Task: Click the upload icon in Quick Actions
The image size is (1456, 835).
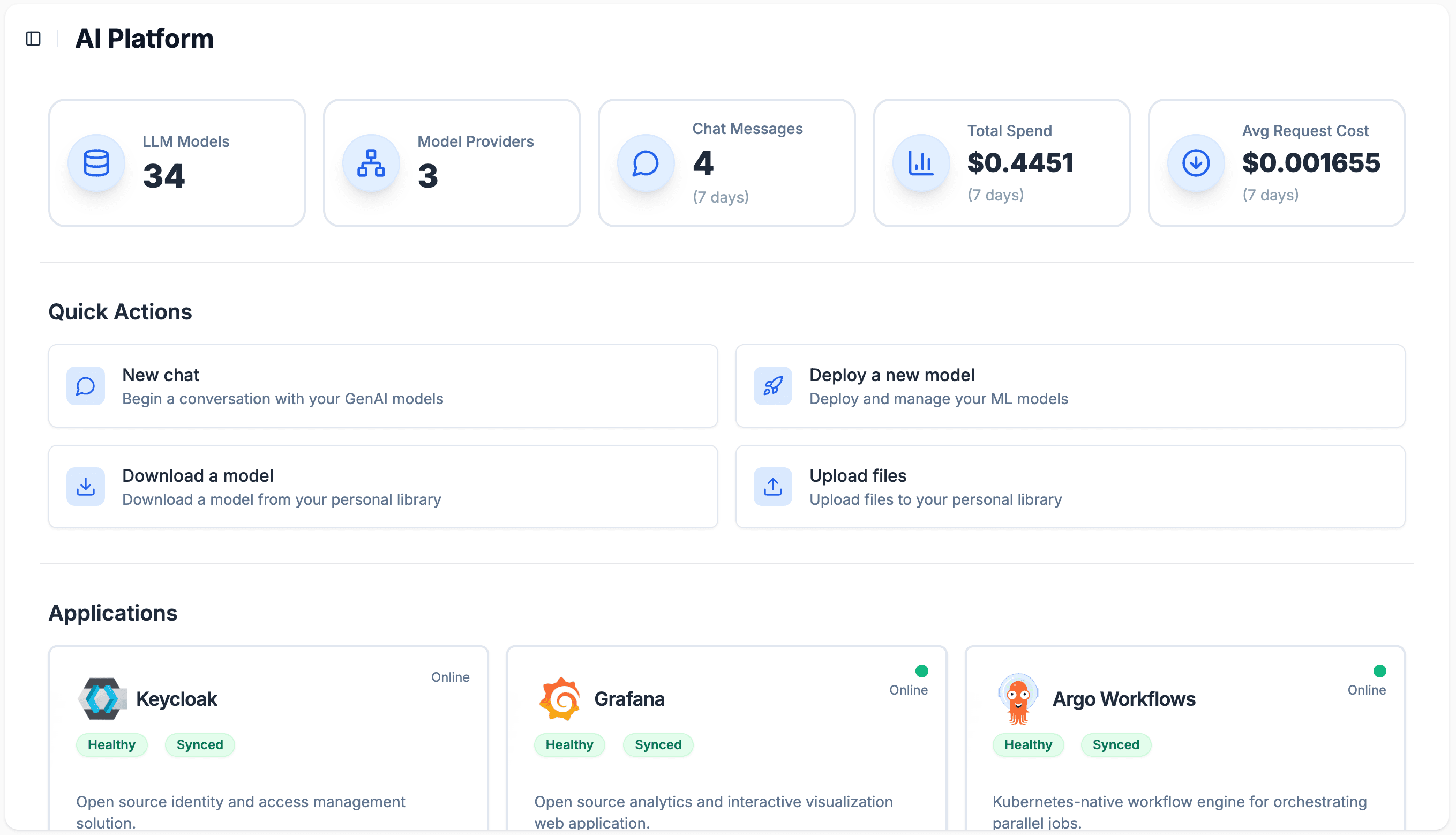Action: [x=772, y=487]
